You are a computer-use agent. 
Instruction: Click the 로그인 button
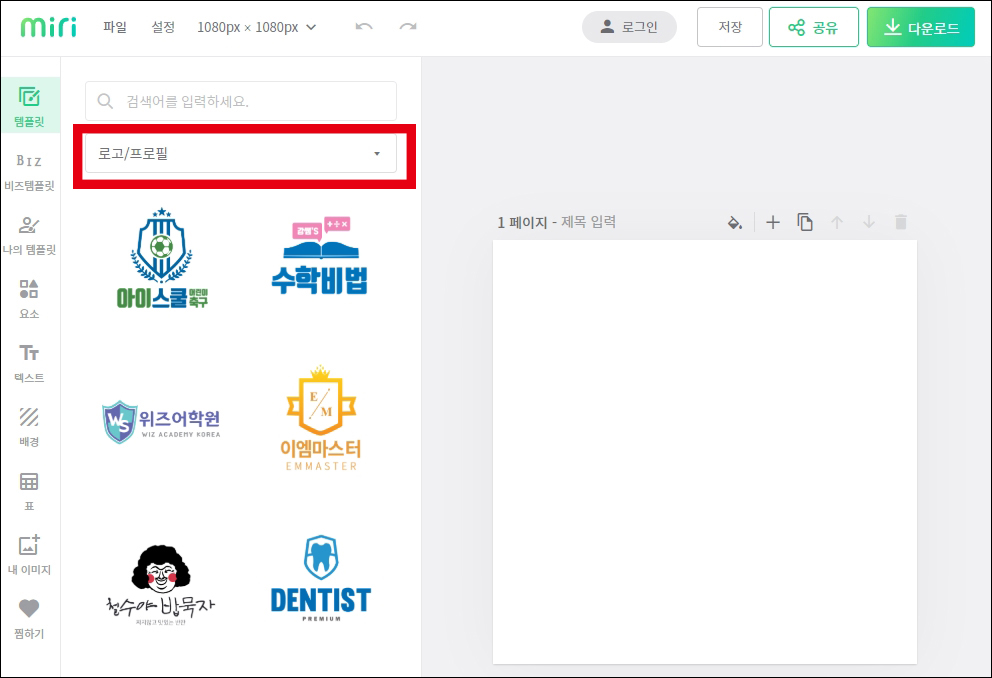click(629, 27)
